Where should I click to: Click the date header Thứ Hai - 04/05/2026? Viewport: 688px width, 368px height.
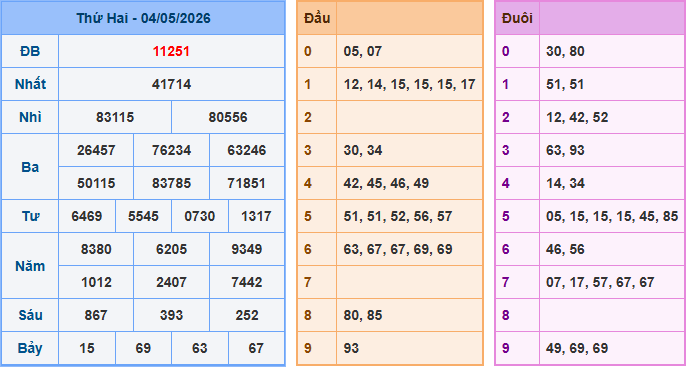pos(143,18)
